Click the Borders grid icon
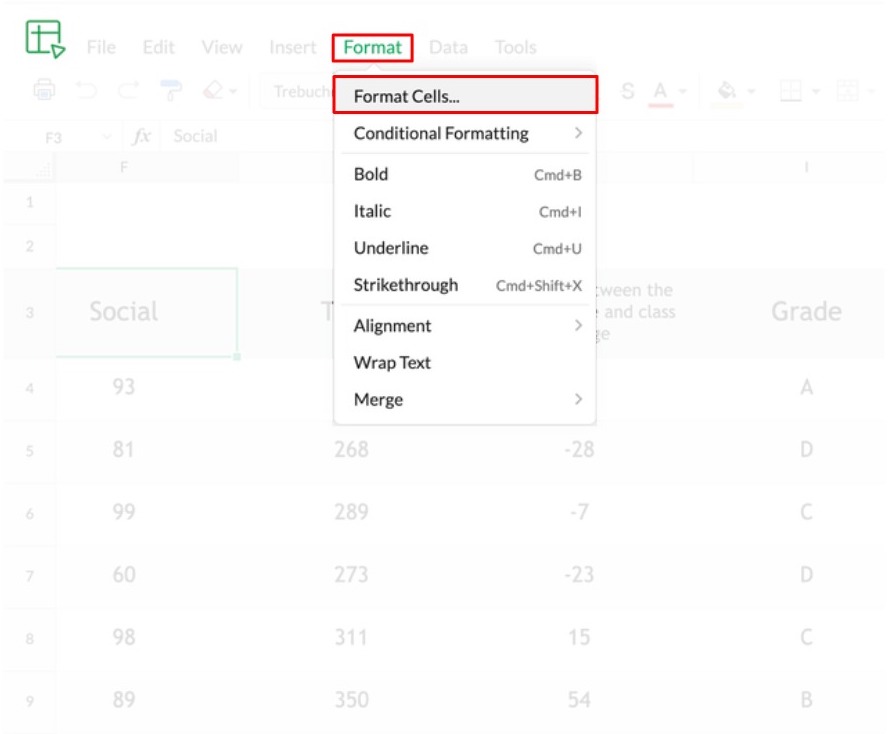Image resolution: width=888 pixels, height=734 pixels. point(790,92)
